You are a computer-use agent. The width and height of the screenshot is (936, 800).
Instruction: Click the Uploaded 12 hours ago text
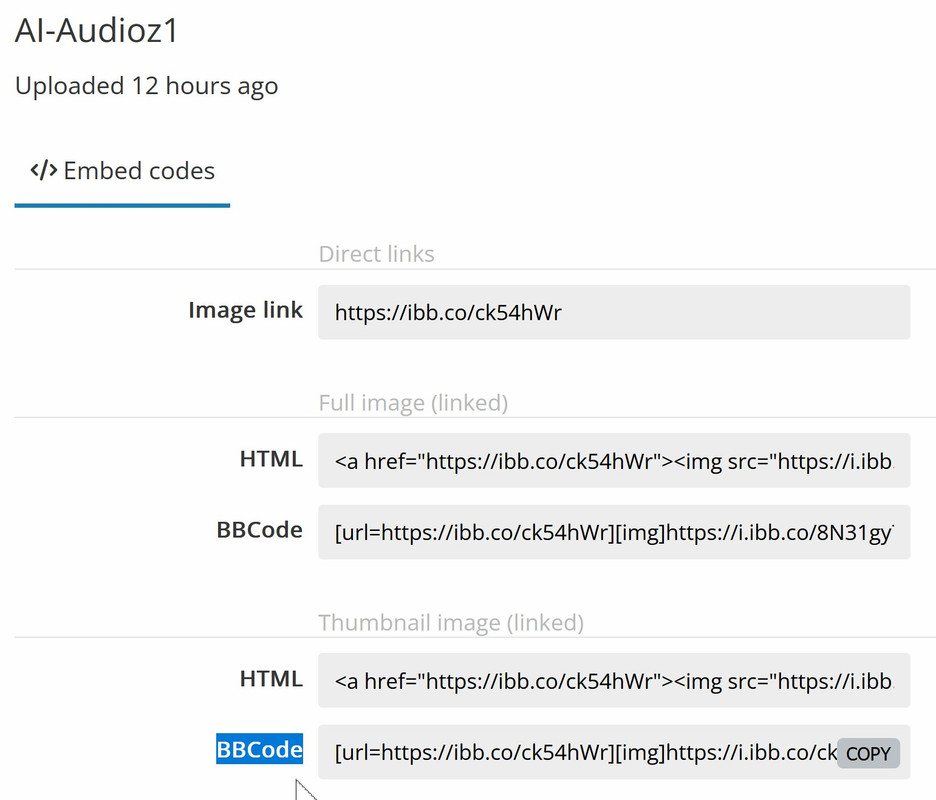(x=146, y=87)
